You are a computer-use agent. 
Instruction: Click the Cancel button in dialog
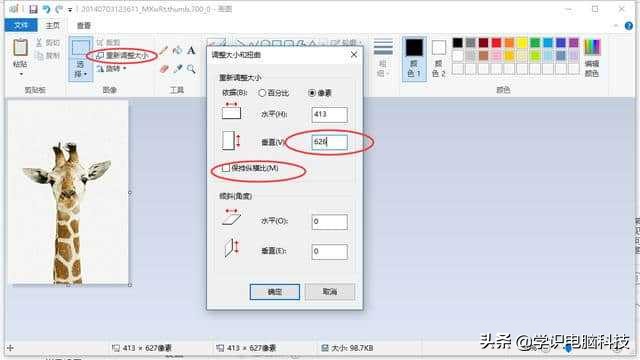click(x=330, y=292)
